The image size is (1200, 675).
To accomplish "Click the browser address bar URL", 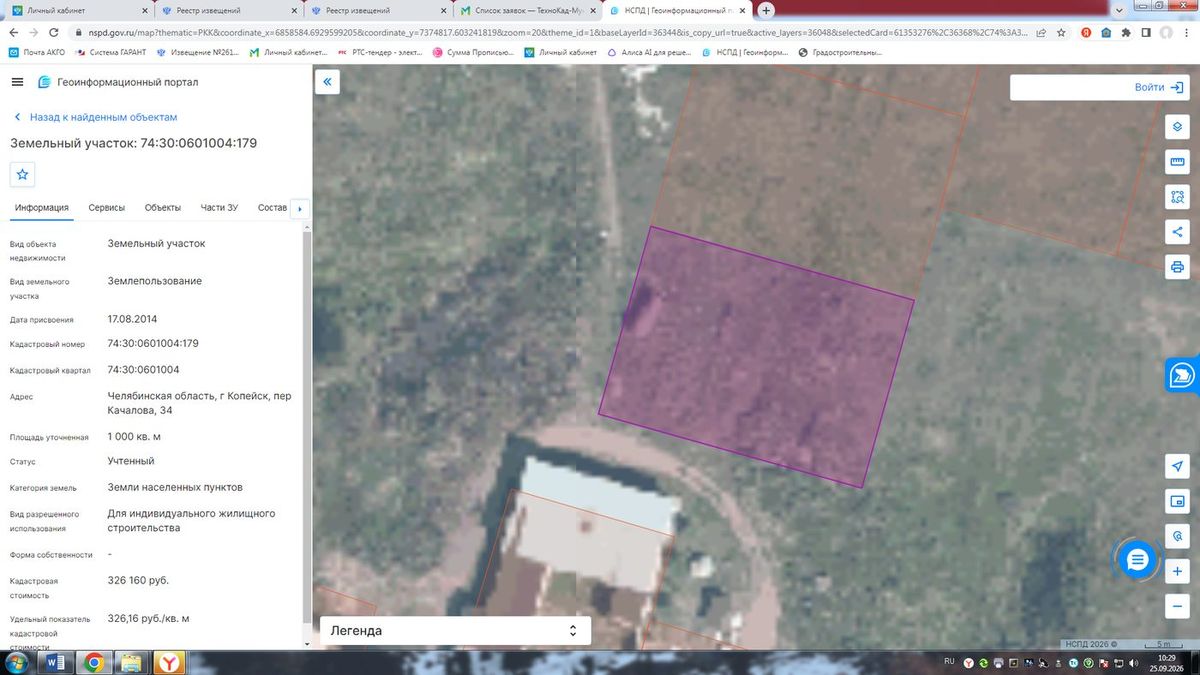I will [560, 32].
